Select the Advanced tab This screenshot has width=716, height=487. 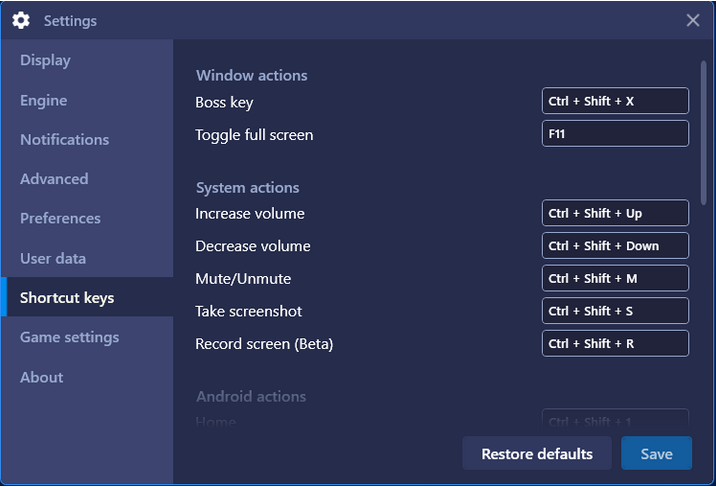54,179
